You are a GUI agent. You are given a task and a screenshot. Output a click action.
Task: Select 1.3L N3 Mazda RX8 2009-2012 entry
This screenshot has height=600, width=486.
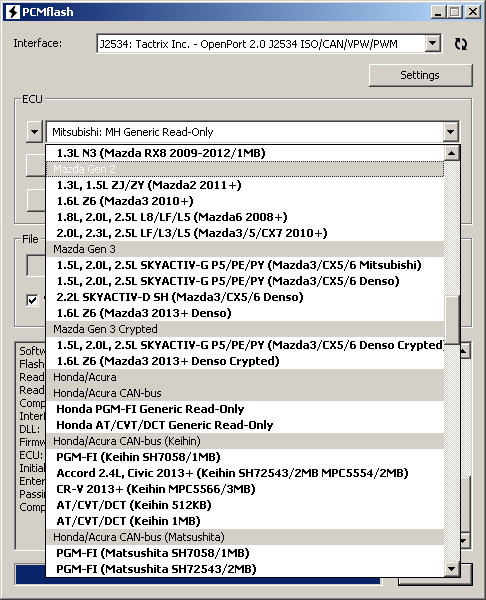pyautogui.click(x=245, y=153)
